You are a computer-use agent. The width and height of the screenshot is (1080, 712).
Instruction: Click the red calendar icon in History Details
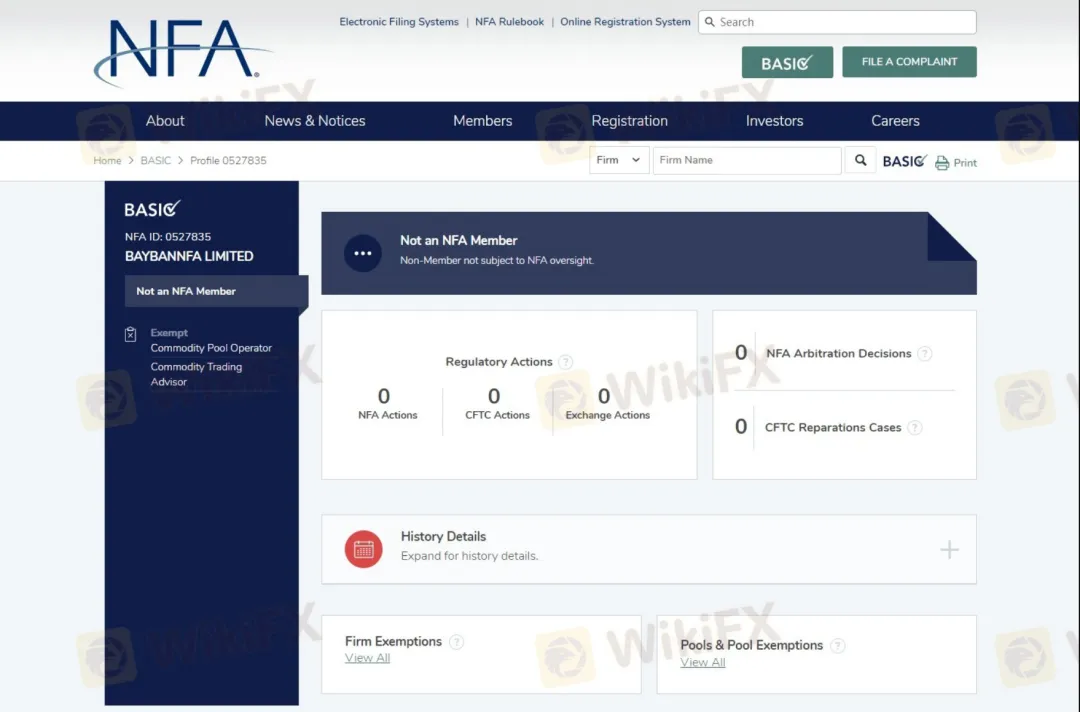coord(364,549)
